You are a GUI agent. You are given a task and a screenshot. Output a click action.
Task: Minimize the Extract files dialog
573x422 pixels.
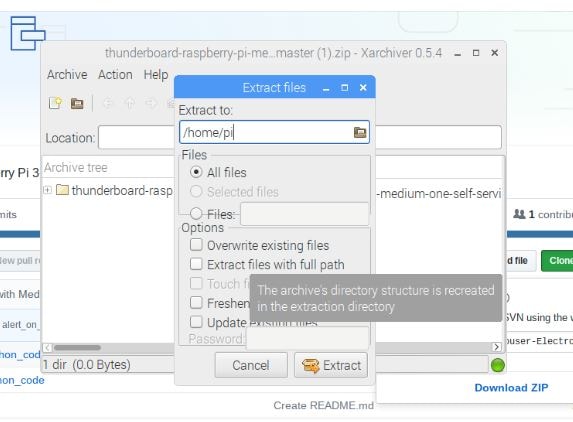coord(326,88)
